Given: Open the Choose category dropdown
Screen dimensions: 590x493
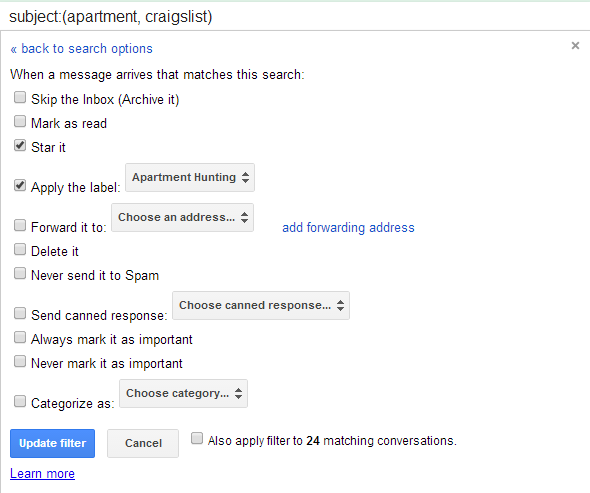Looking at the screenshot, I should (x=183, y=393).
